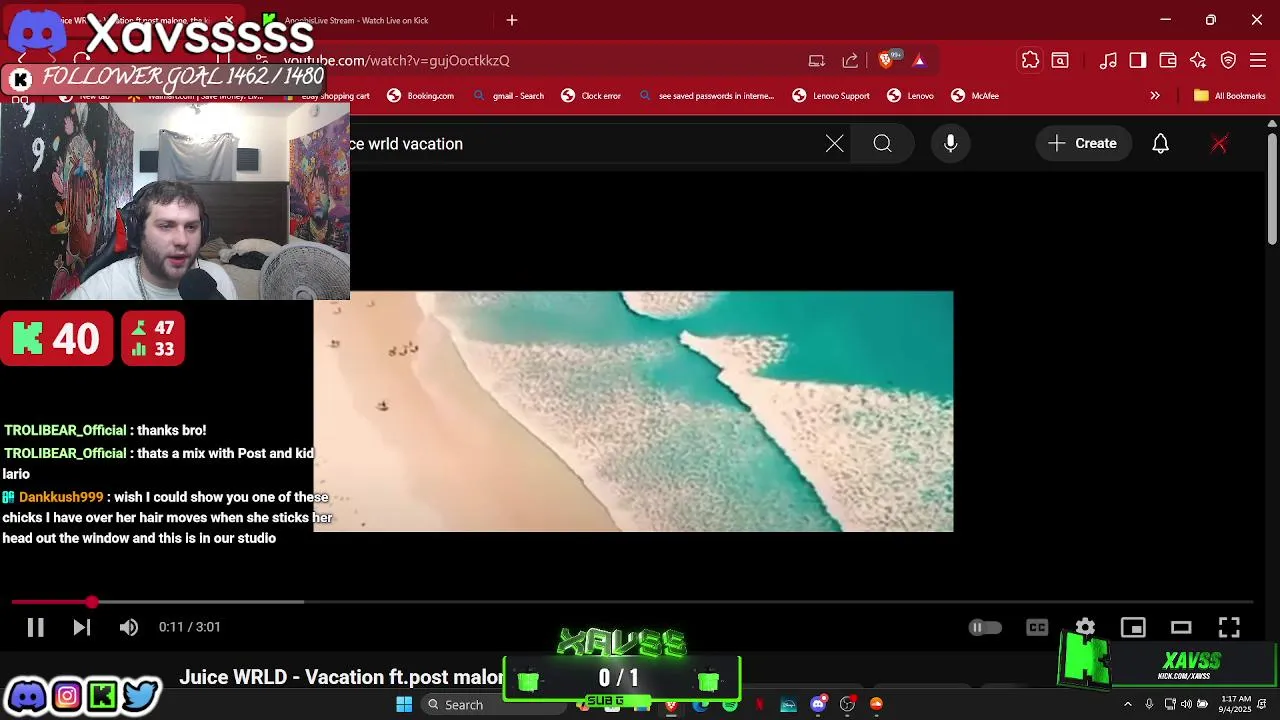Image resolution: width=1280 pixels, height=720 pixels.
Task: Open the Windows Start menu
Action: click(x=404, y=705)
